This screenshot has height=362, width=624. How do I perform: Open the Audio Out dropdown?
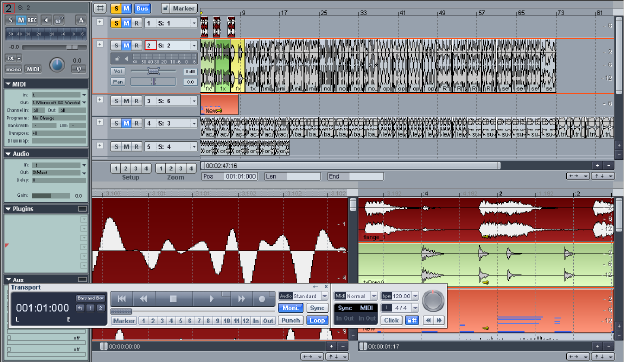click(x=84, y=173)
